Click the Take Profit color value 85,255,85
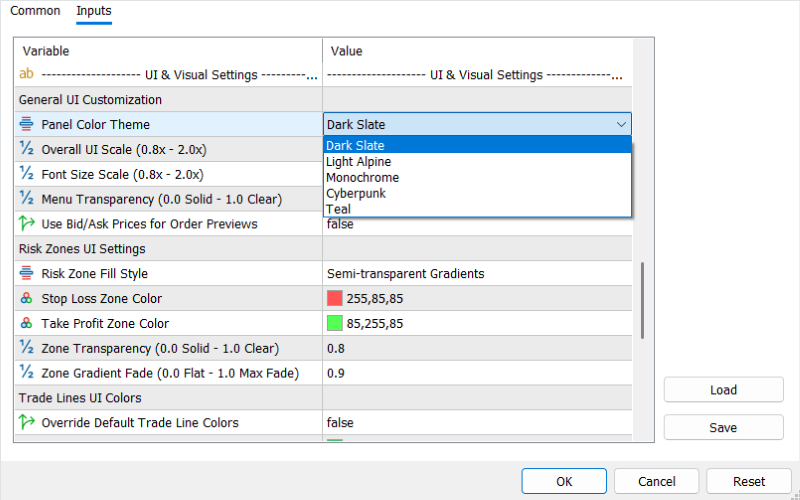This screenshot has width=800, height=500. (x=375, y=324)
